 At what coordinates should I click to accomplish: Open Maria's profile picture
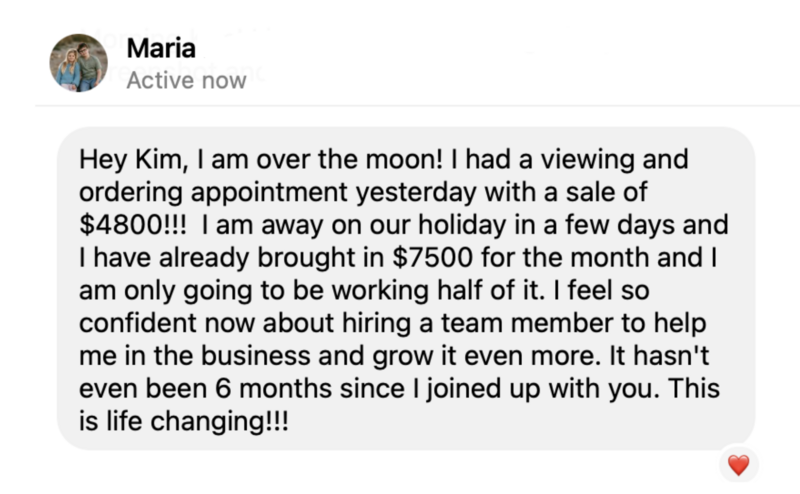79,63
